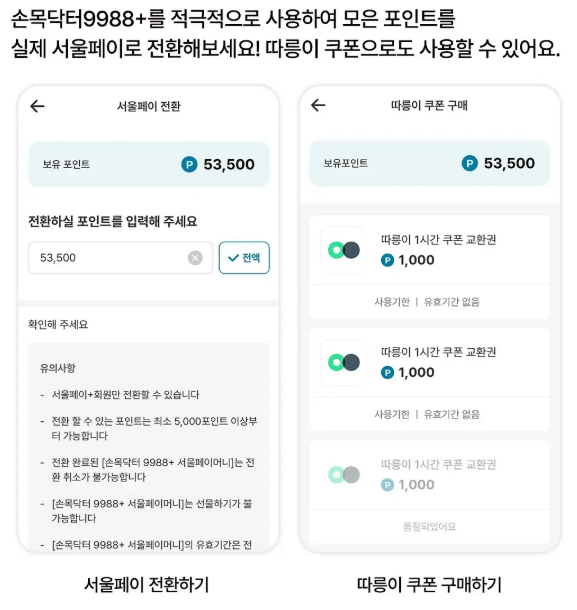
Task: Tap the P point icon in 서울페이 보유 포인트
Action: (189, 164)
